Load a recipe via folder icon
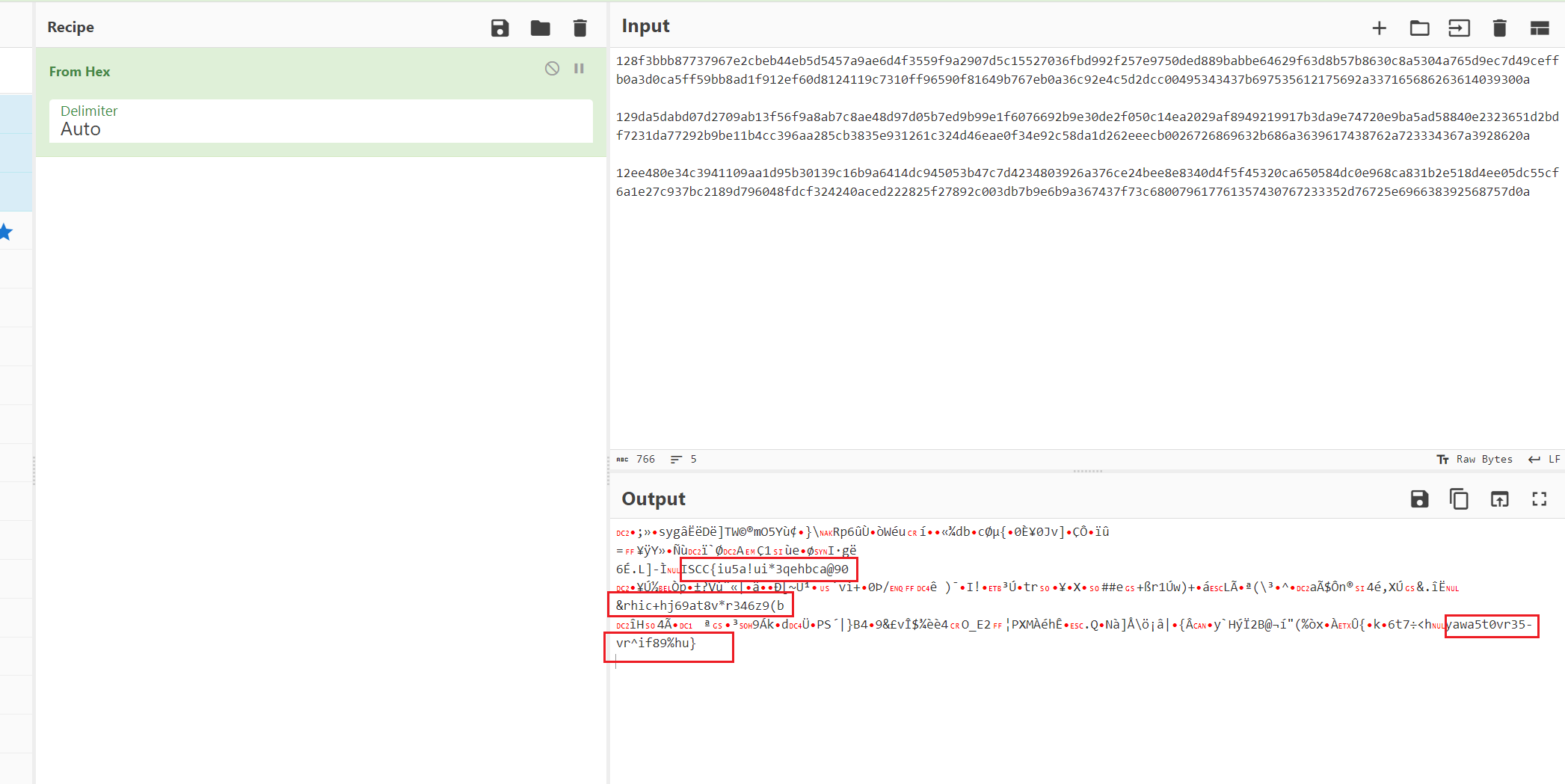Screen dimensions: 1565x784 pyautogui.click(x=540, y=28)
